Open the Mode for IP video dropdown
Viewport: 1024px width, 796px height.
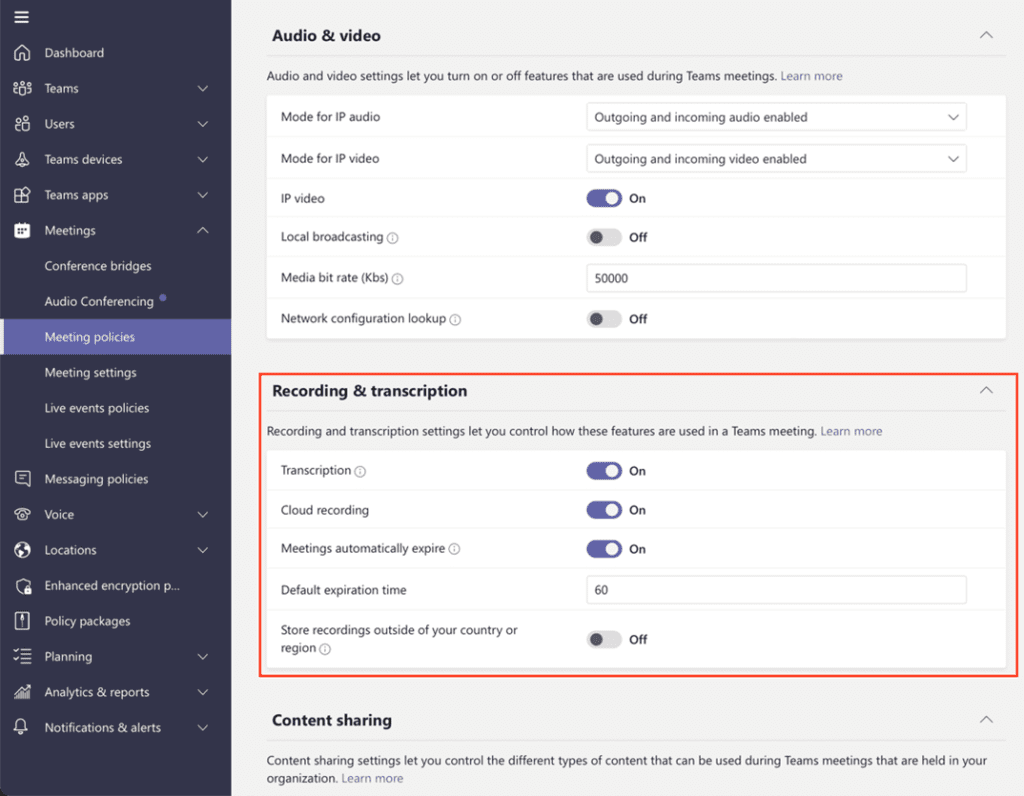point(776,159)
